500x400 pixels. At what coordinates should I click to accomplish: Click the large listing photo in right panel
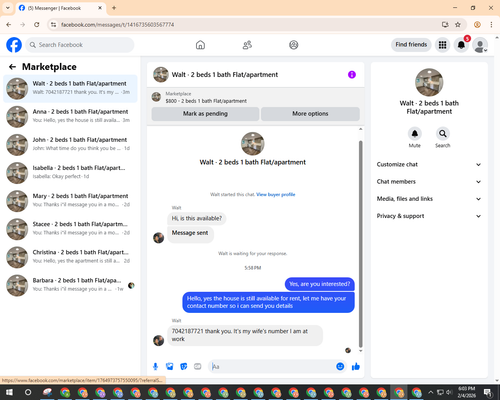coord(429,82)
